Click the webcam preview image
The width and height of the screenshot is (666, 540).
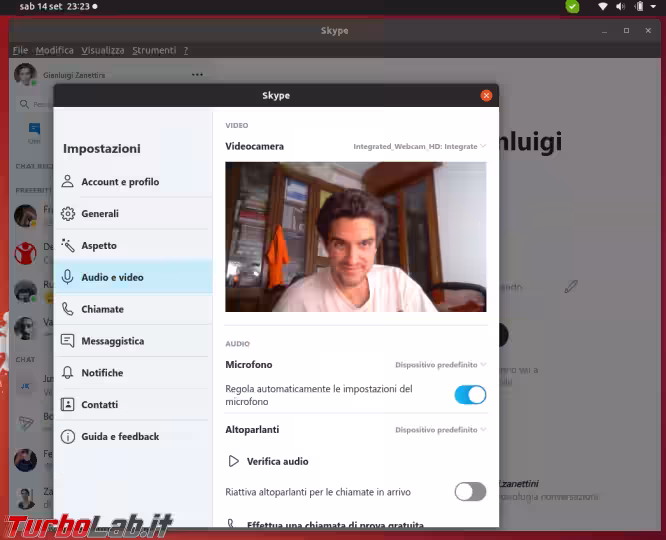click(x=356, y=237)
